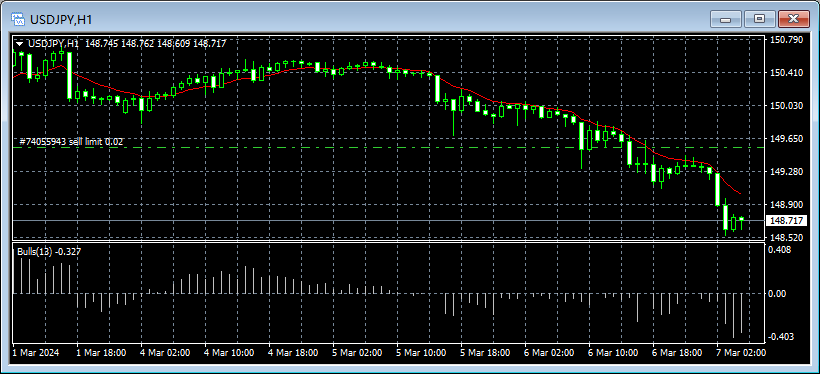Viewport: 820px width, 374px height.
Task: Select the sell limit order #74055943 label
Action: tap(71, 142)
